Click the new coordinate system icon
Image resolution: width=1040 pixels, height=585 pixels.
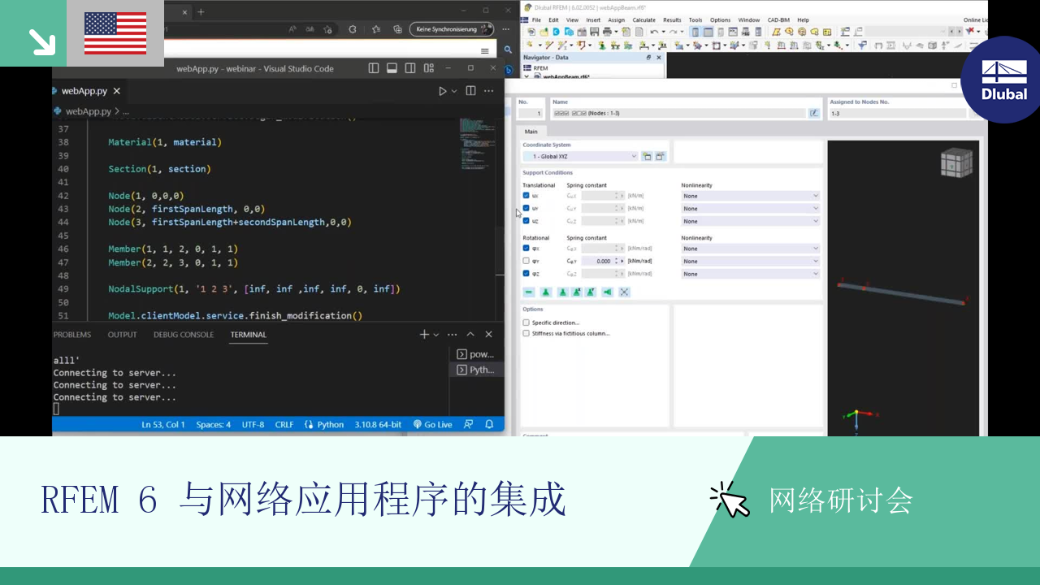tap(647, 157)
